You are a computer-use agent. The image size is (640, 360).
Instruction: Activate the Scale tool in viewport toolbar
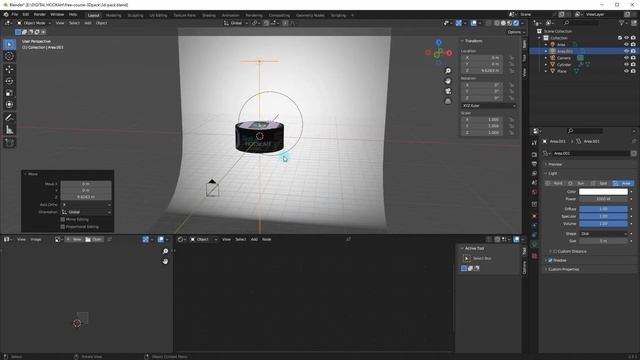pos(9,93)
